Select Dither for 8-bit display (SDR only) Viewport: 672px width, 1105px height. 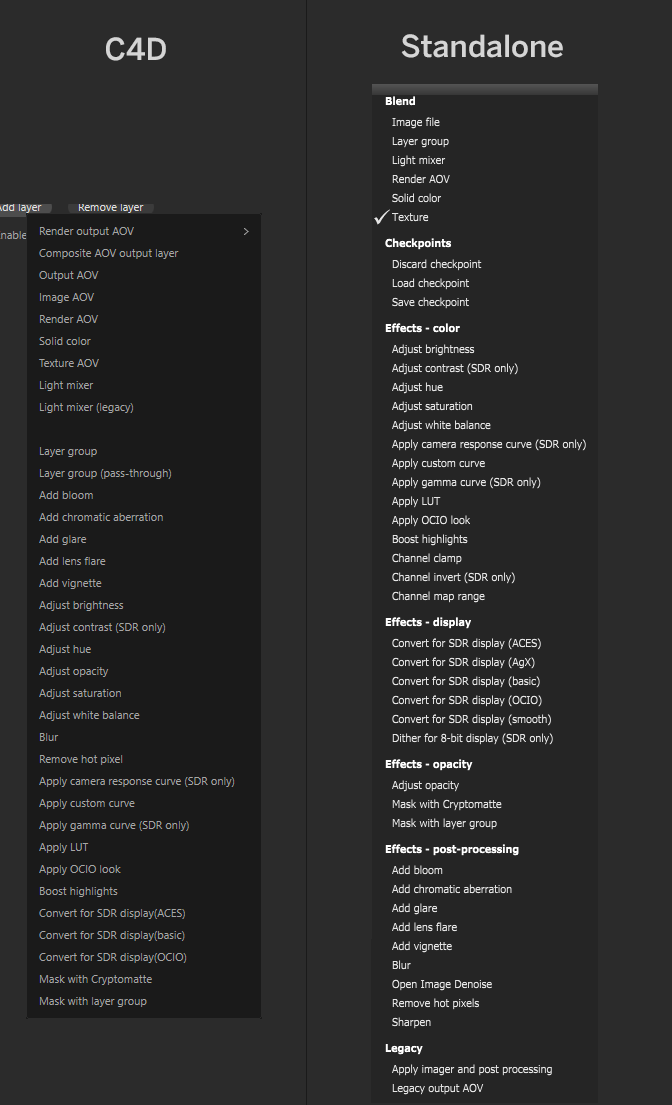(472, 738)
